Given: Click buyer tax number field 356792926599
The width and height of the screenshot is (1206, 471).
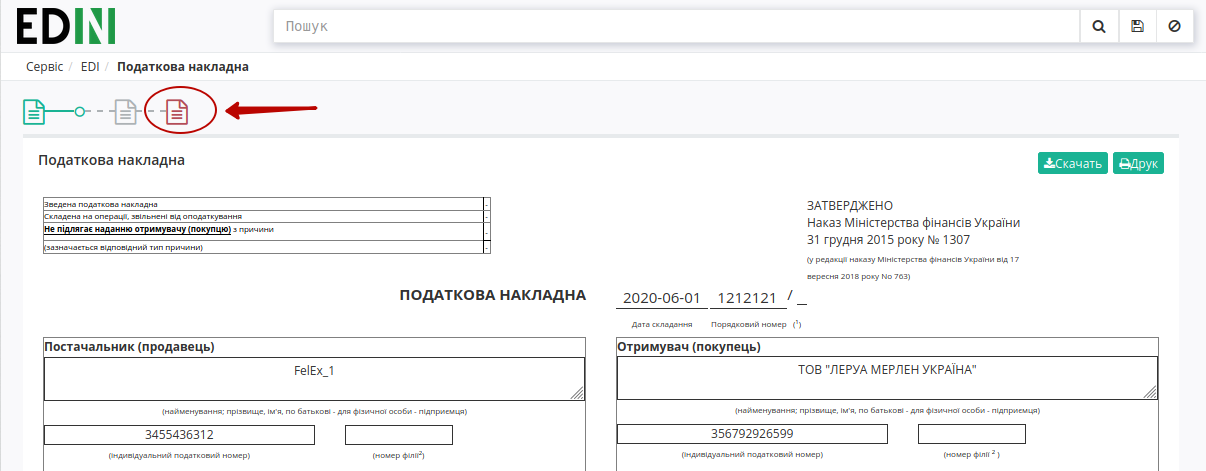Looking at the screenshot, I should pos(752,434).
